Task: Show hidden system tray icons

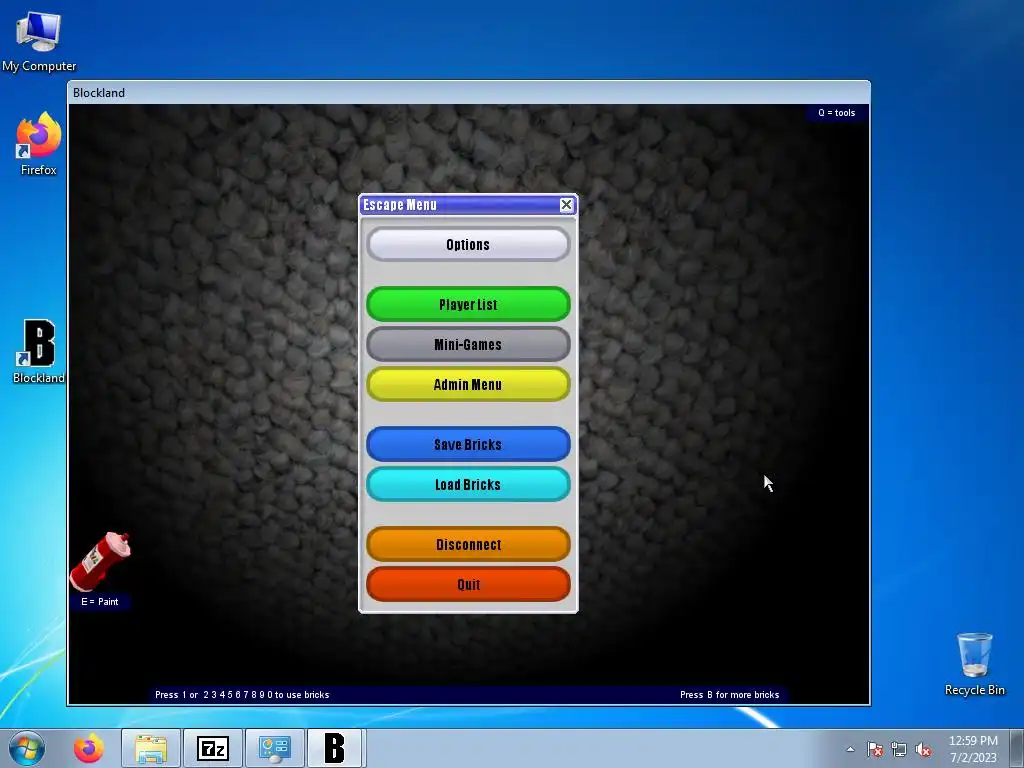Action: tap(850, 749)
